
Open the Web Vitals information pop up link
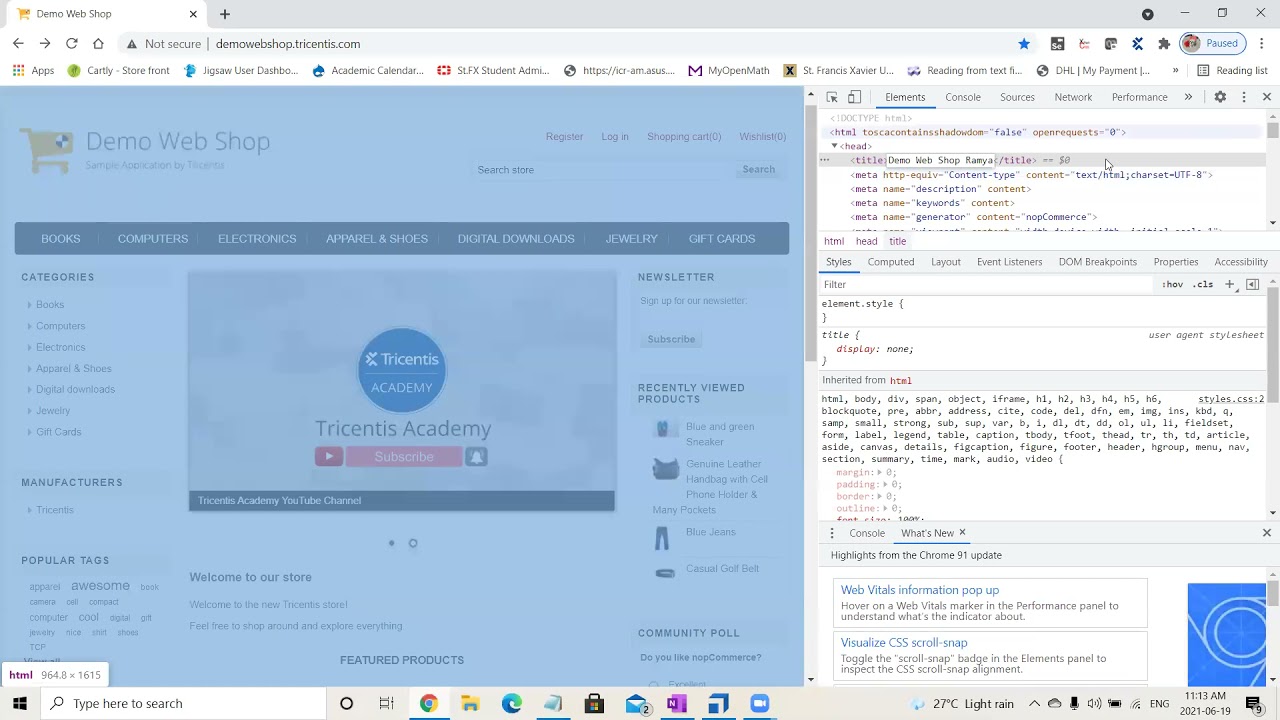coord(920,590)
